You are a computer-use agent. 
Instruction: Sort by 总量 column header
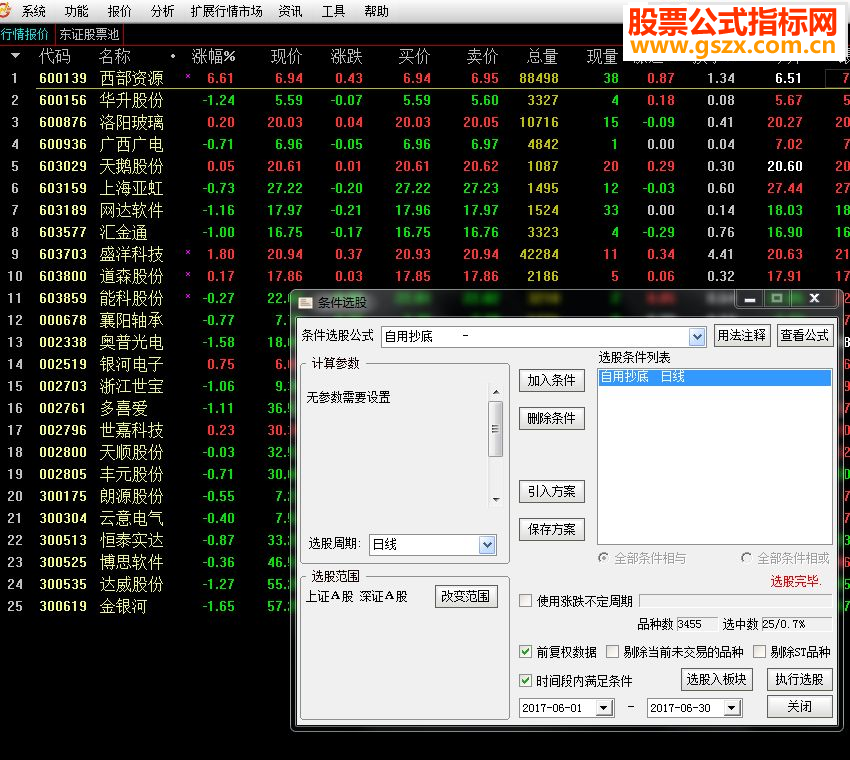coord(542,56)
